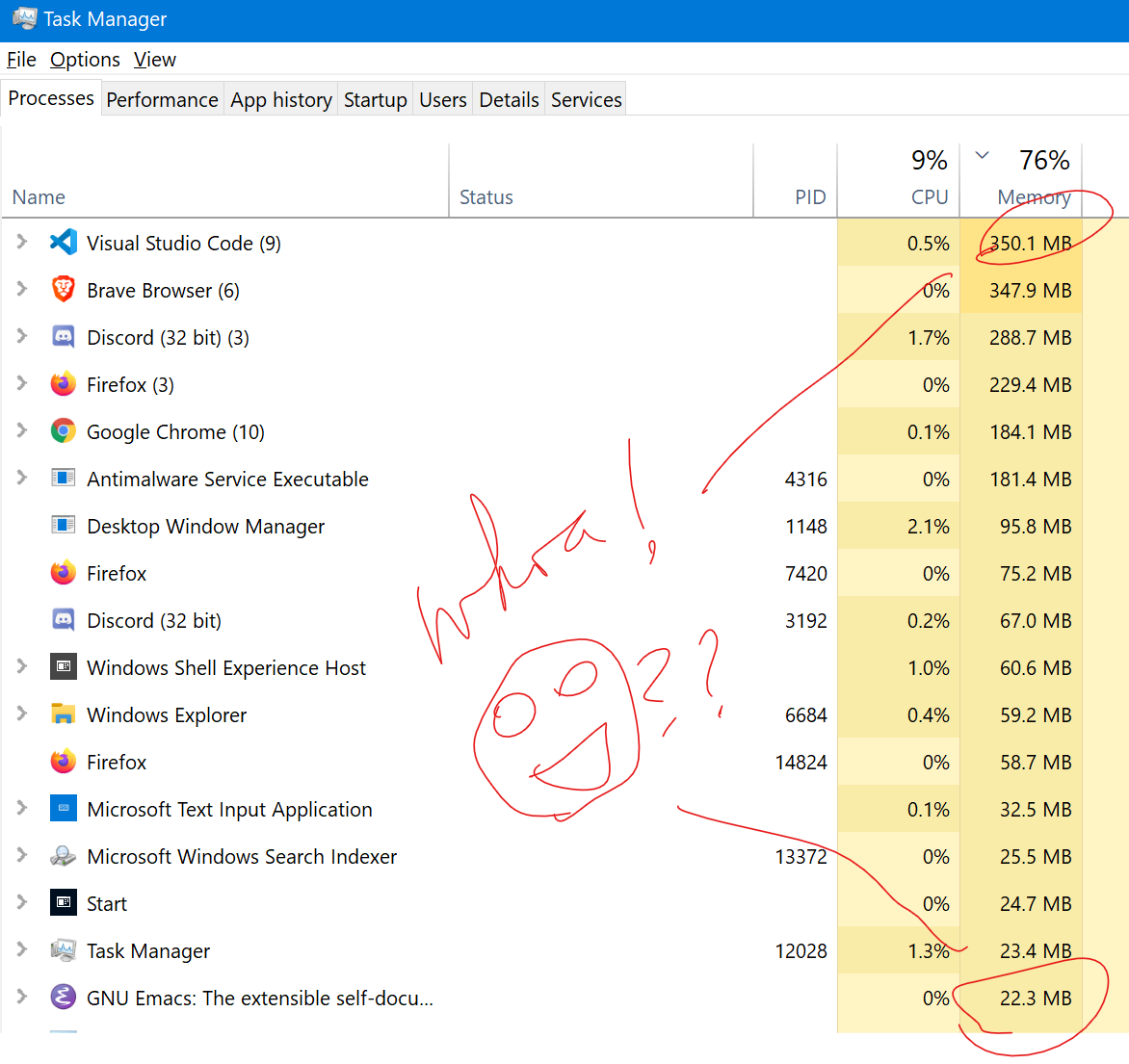Click the Task Manager title bar icon

pos(24,18)
